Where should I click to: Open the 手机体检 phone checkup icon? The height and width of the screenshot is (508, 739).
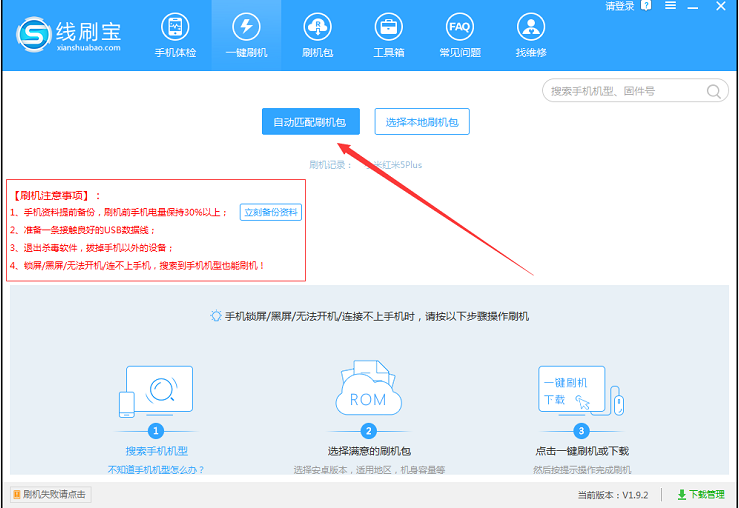pos(175,35)
